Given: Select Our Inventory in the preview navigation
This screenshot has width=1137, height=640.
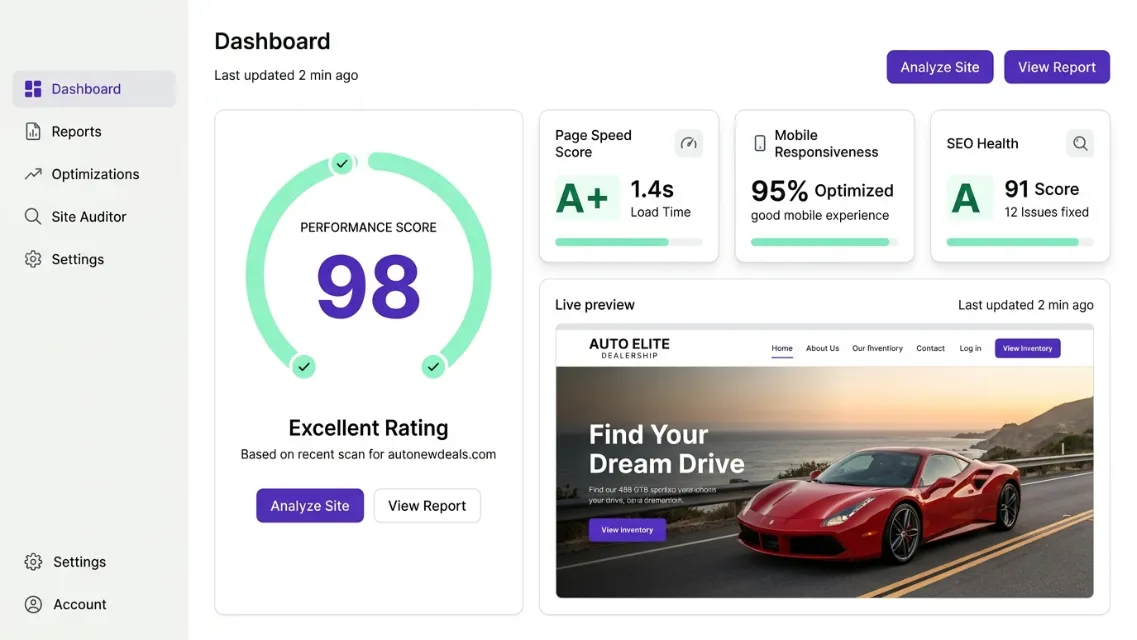Looking at the screenshot, I should tap(877, 348).
